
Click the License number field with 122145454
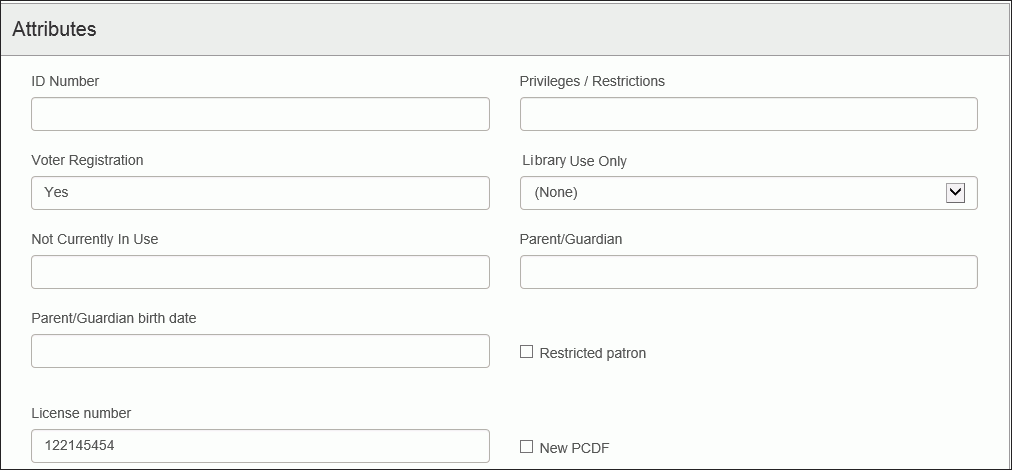click(260, 446)
